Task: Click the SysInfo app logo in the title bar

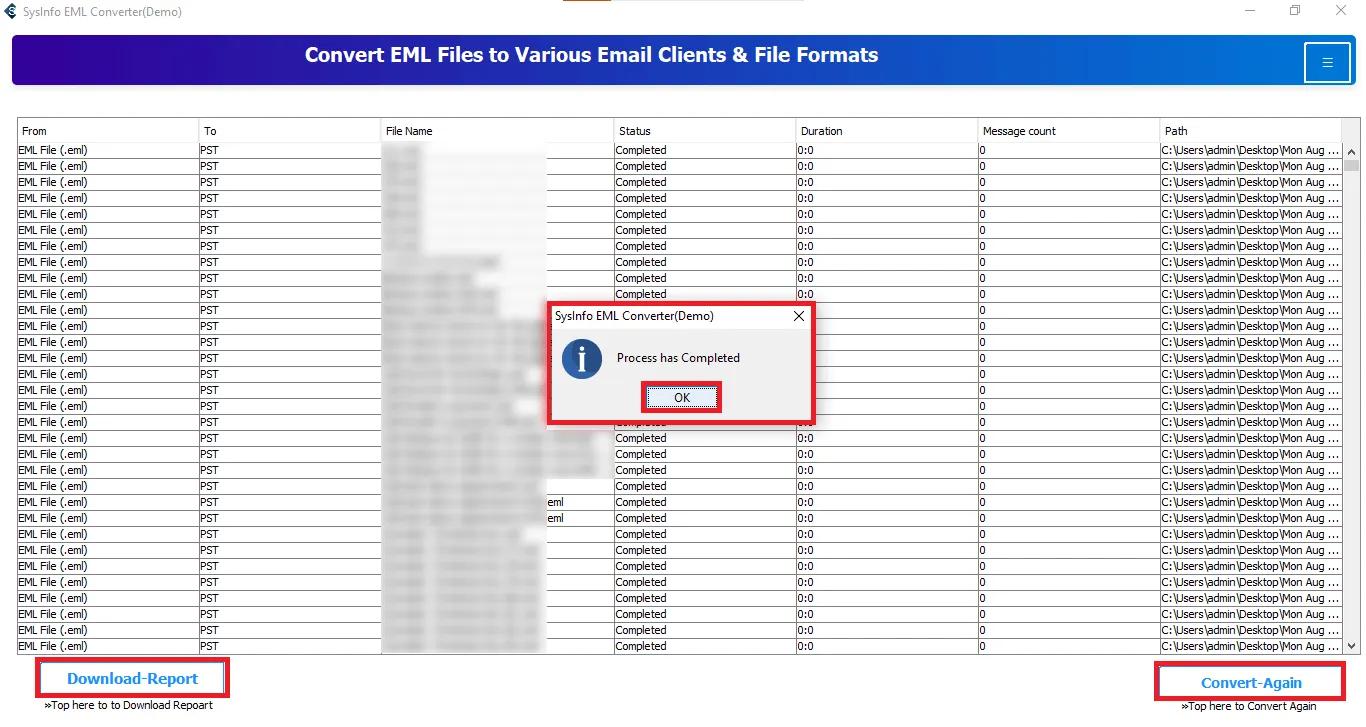Action: pyautogui.click(x=11, y=11)
